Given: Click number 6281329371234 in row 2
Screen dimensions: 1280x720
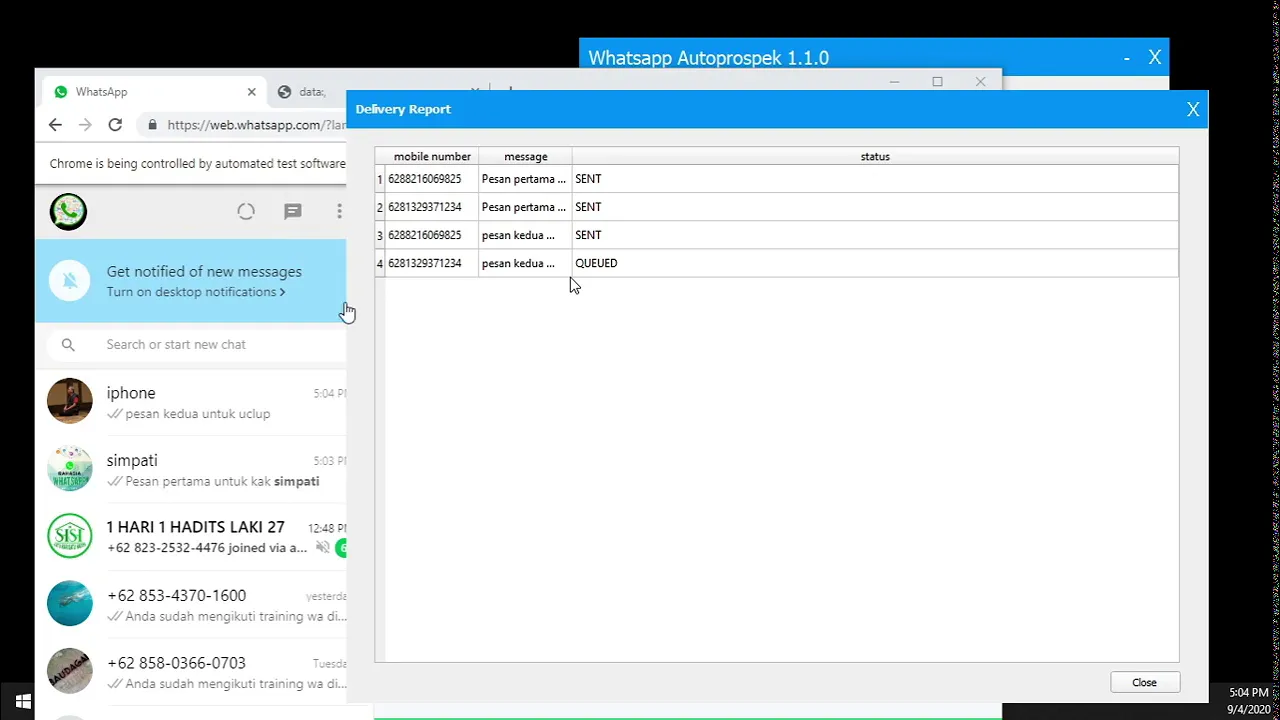Looking at the screenshot, I should 432,207.
